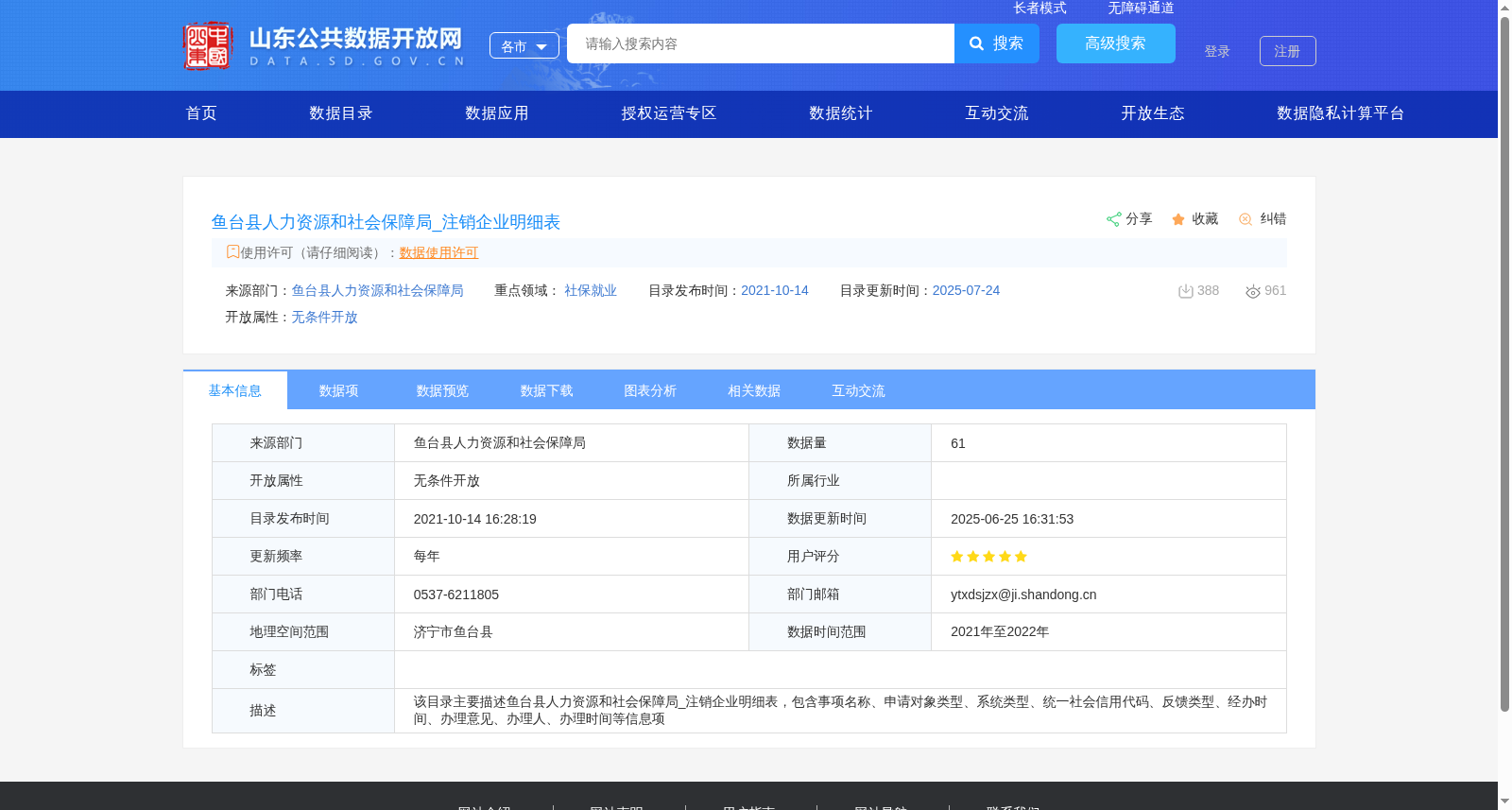The image size is (1512, 810).
Task: Open 数据目录 navigation item
Action: (341, 113)
